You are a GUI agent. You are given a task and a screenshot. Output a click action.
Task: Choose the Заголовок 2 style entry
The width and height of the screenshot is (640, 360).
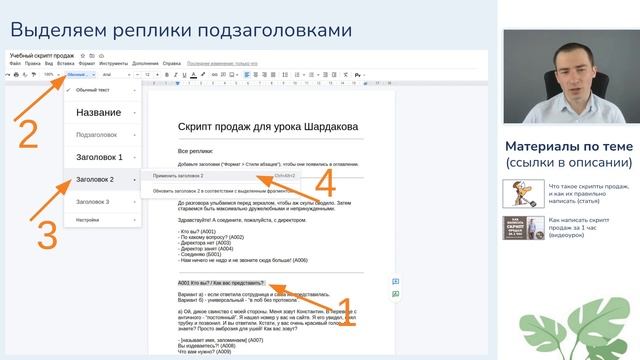click(x=102, y=180)
